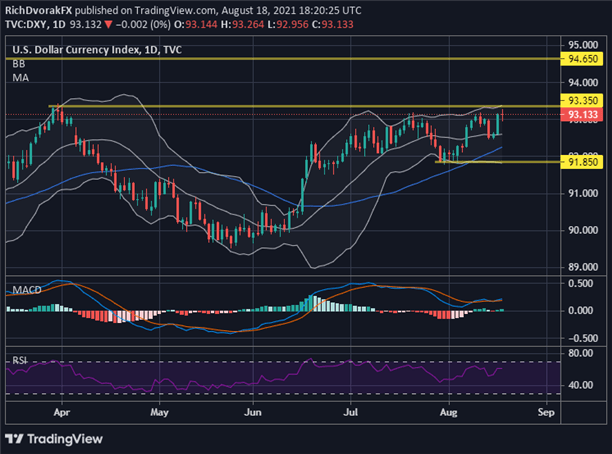Screen dimensions: 612x454
Task: Click the 95.000 price axis value
Action: 583,45
